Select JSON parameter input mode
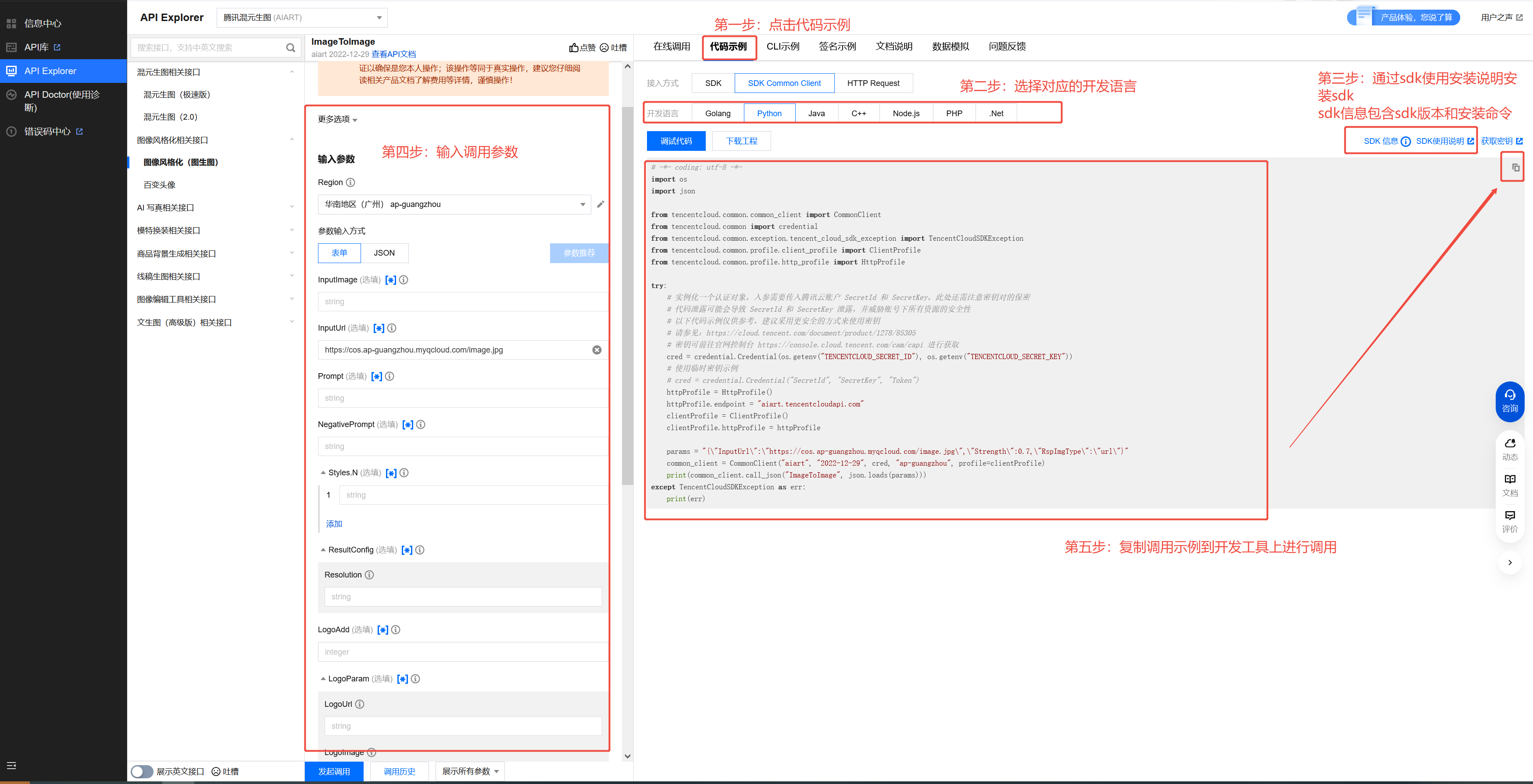The height and width of the screenshot is (784, 1533). click(384, 253)
